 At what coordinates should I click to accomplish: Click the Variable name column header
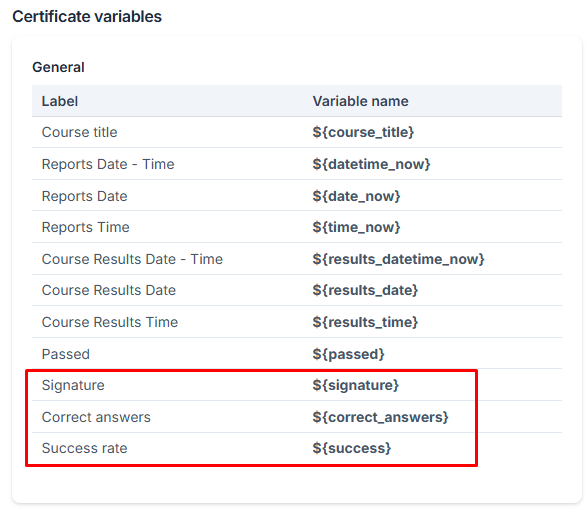click(360, 101)
